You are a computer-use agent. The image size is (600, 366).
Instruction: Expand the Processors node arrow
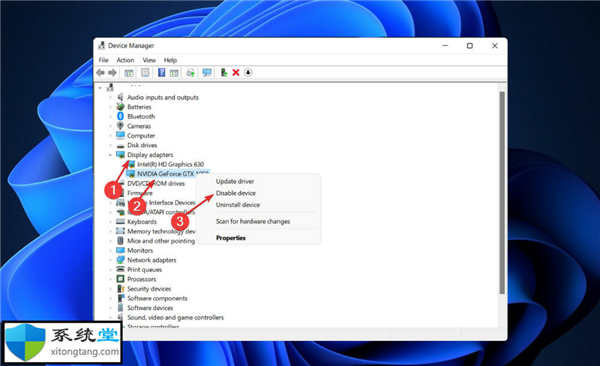110,279
